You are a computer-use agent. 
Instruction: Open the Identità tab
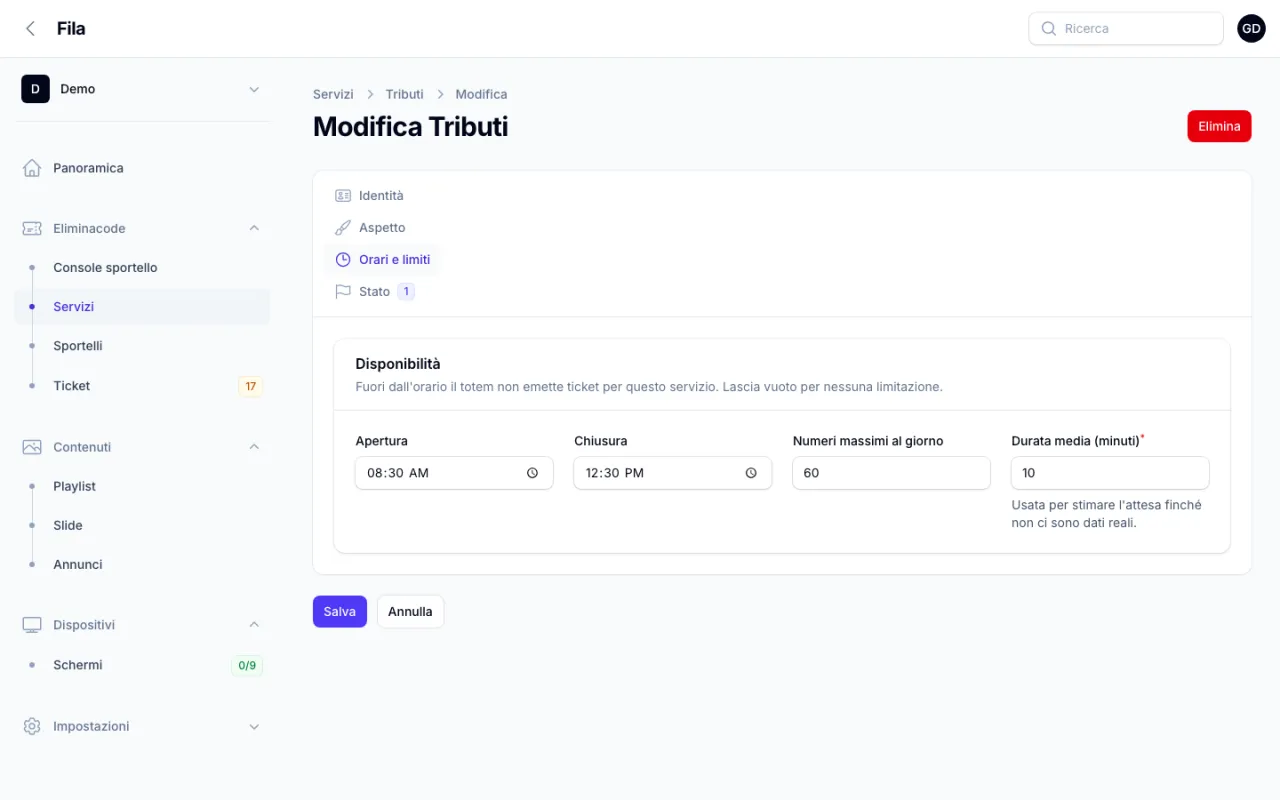pos(369,196)
